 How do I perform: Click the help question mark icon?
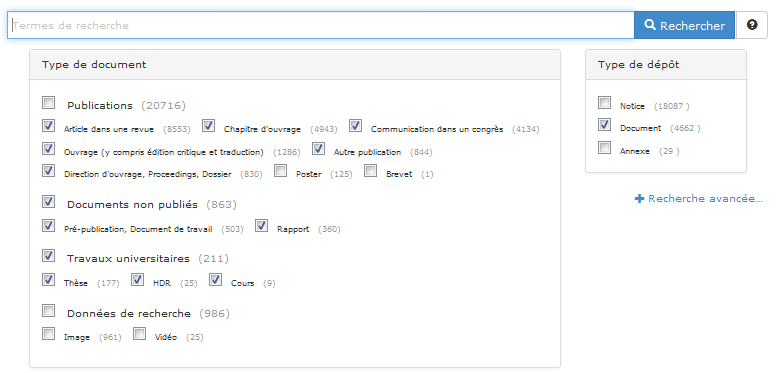752,25
